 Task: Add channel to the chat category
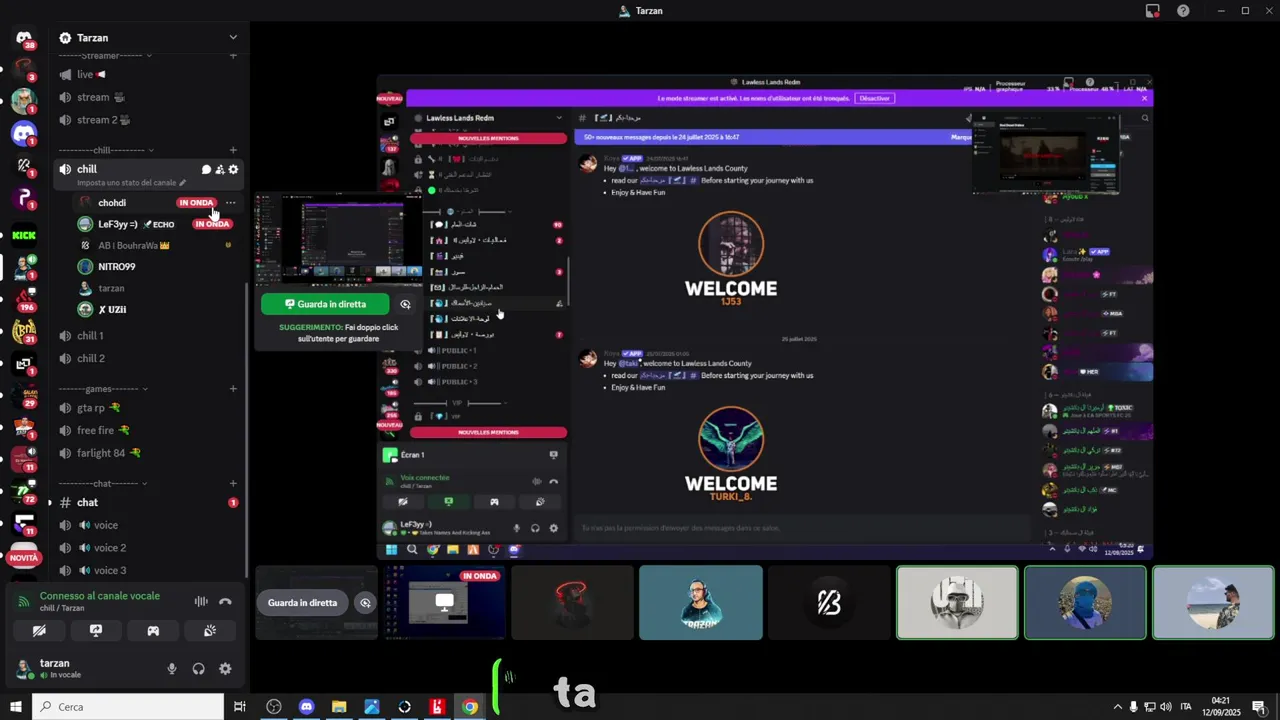pyautogui.click(x=233, y=483)
